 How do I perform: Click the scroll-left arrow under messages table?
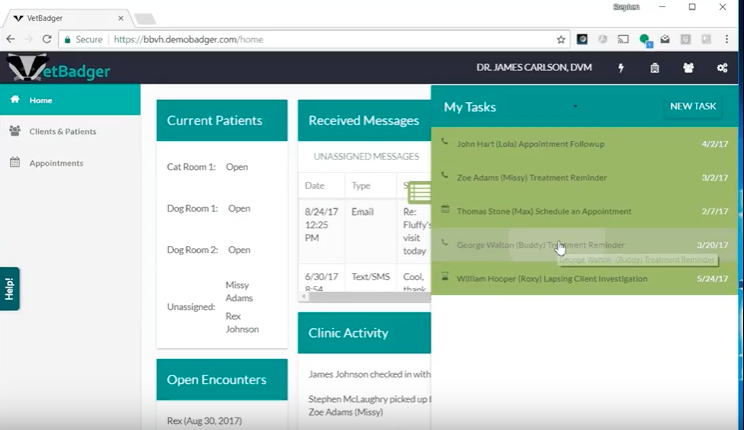click(x=304, y=296)
